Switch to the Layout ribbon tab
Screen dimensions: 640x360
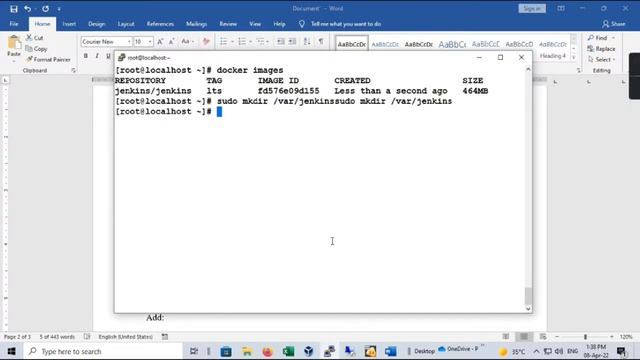[x=126, y=24]
